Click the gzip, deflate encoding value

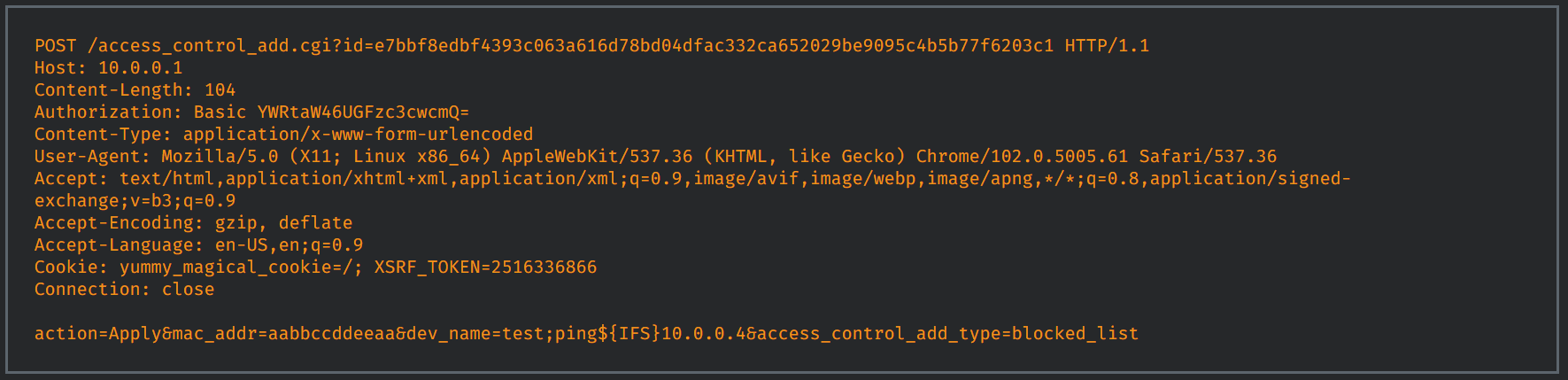click(x=283, y=223)
